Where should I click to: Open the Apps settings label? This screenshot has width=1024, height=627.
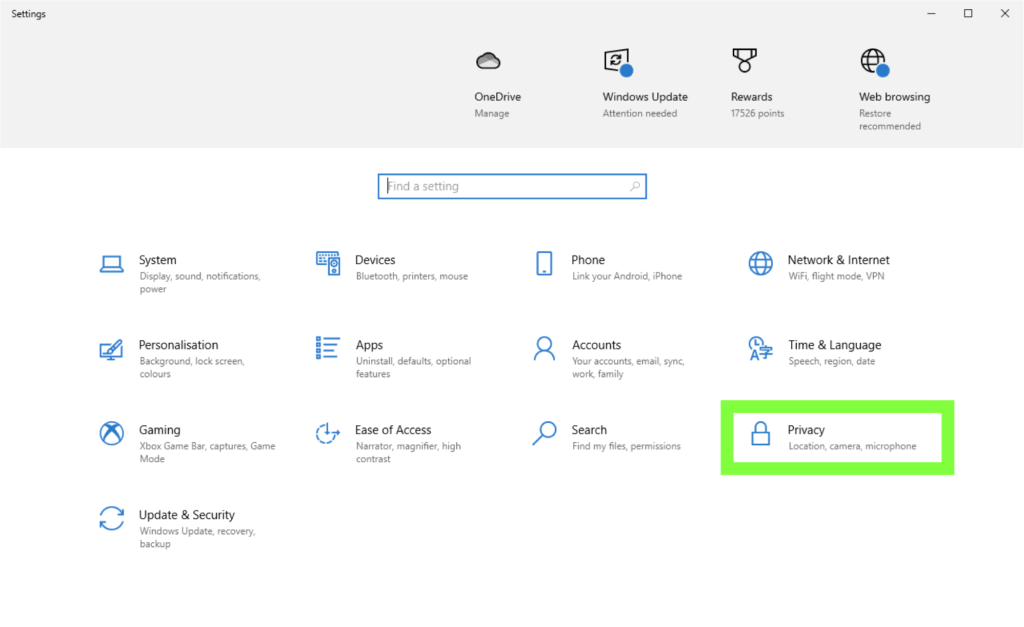(369, 346)
